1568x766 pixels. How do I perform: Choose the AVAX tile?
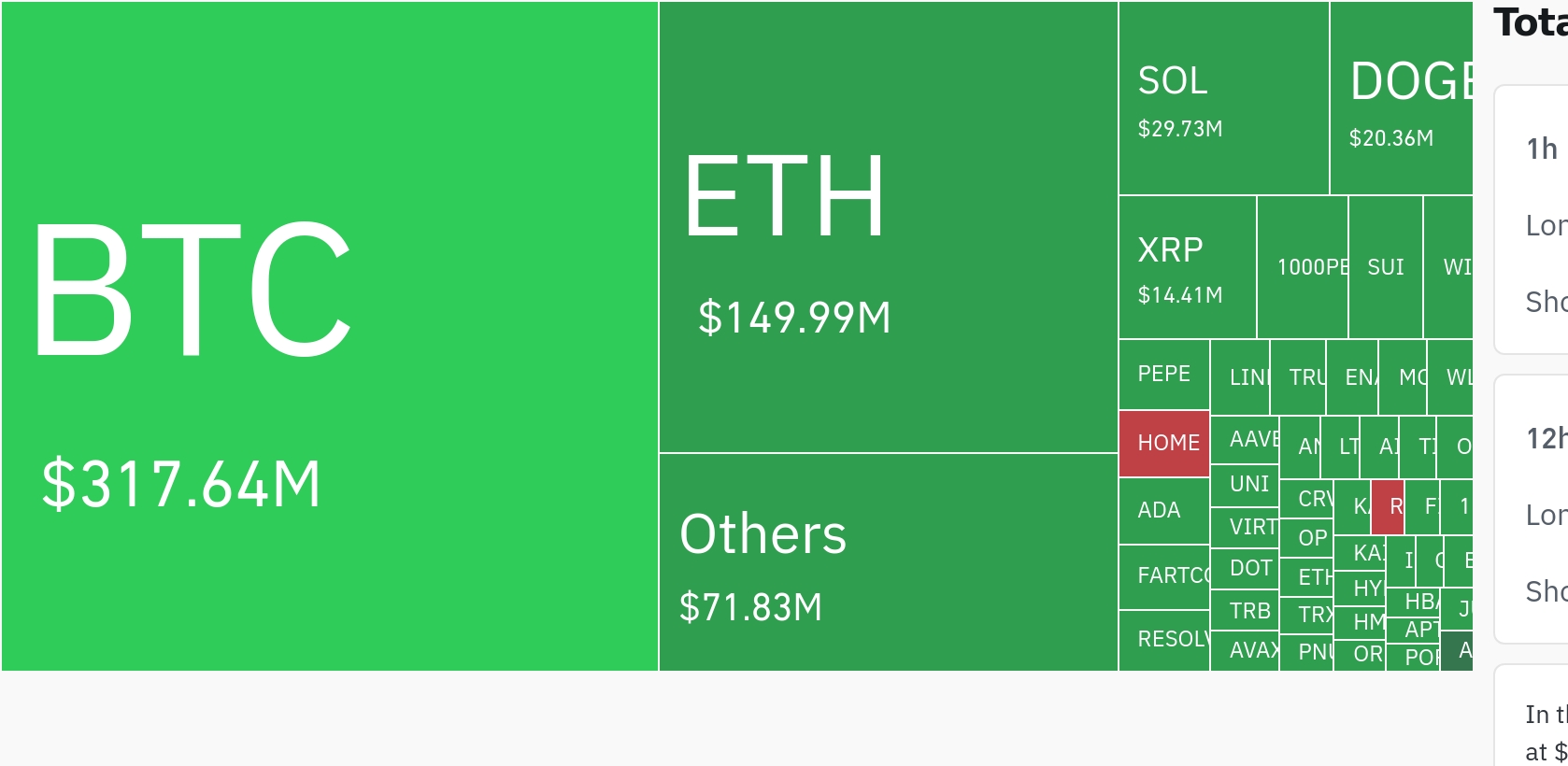[1245, 651]
